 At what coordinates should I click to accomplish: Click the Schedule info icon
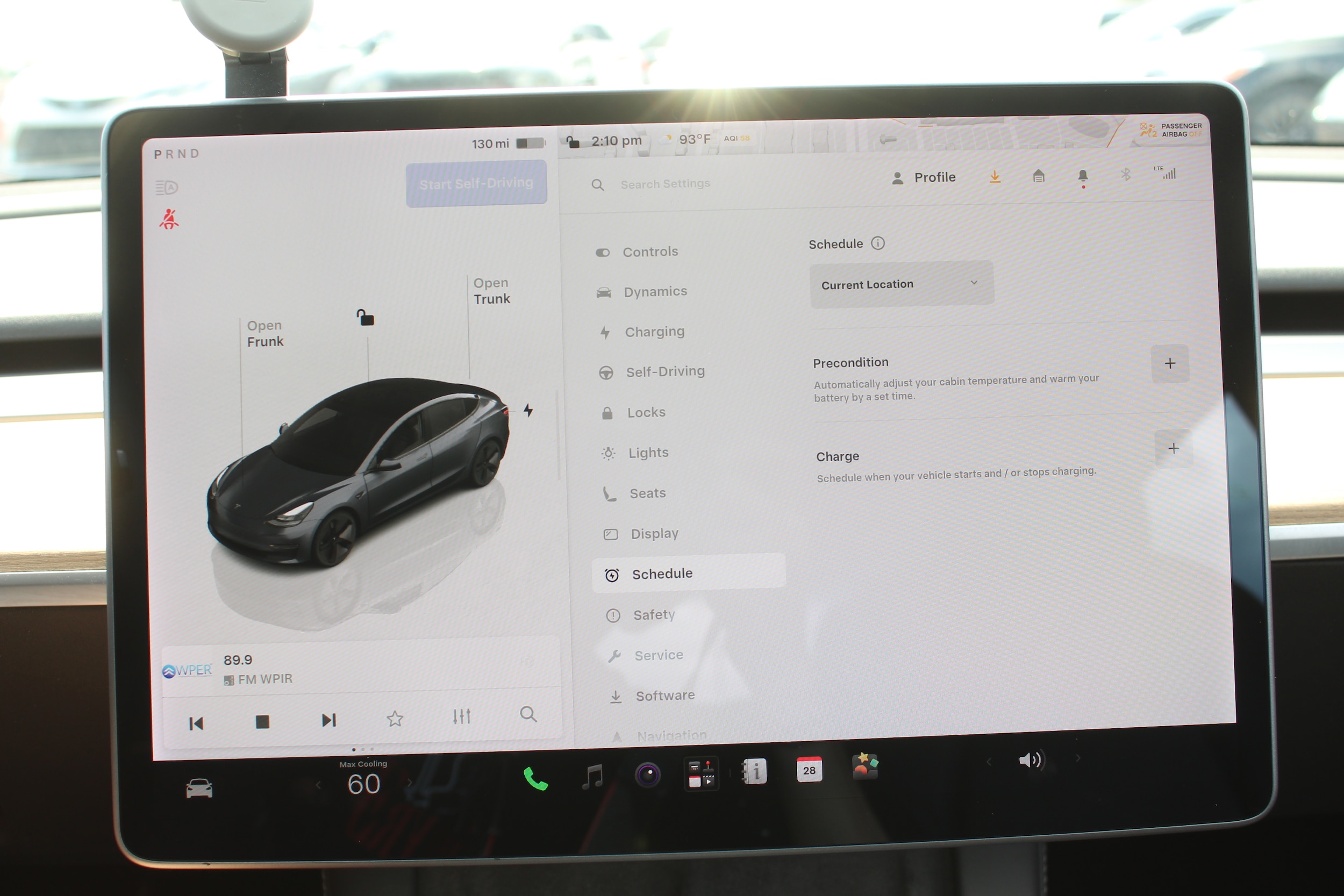(878, 243)
